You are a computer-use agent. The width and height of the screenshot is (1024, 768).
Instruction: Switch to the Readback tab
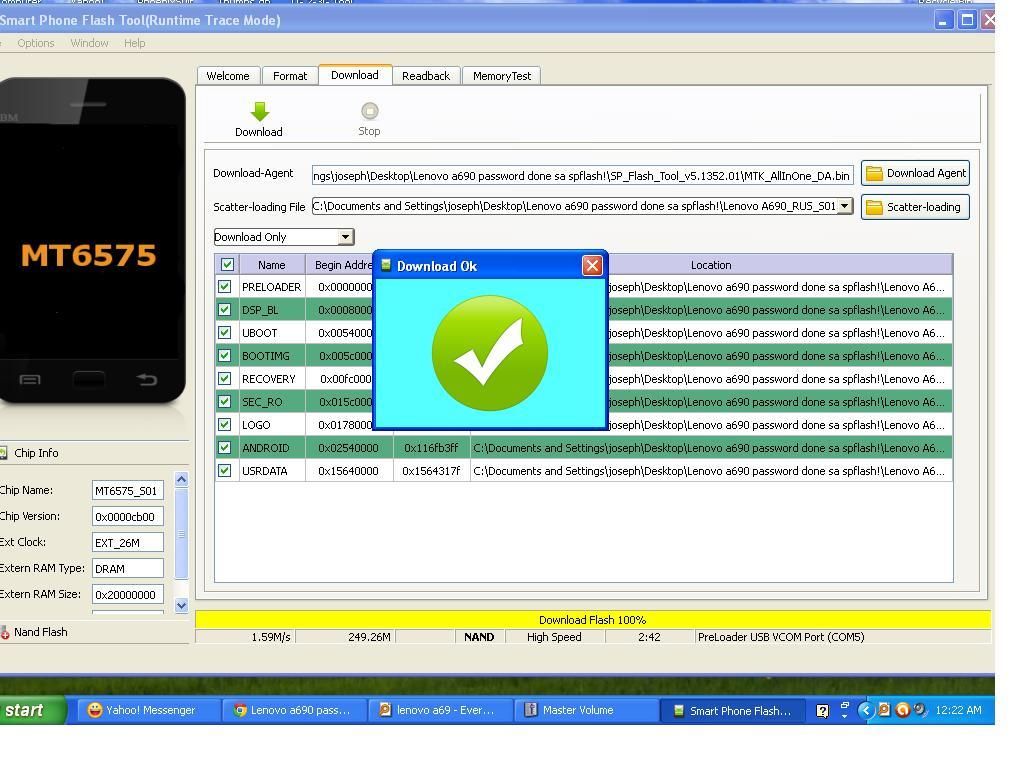(x=426, y=76)
